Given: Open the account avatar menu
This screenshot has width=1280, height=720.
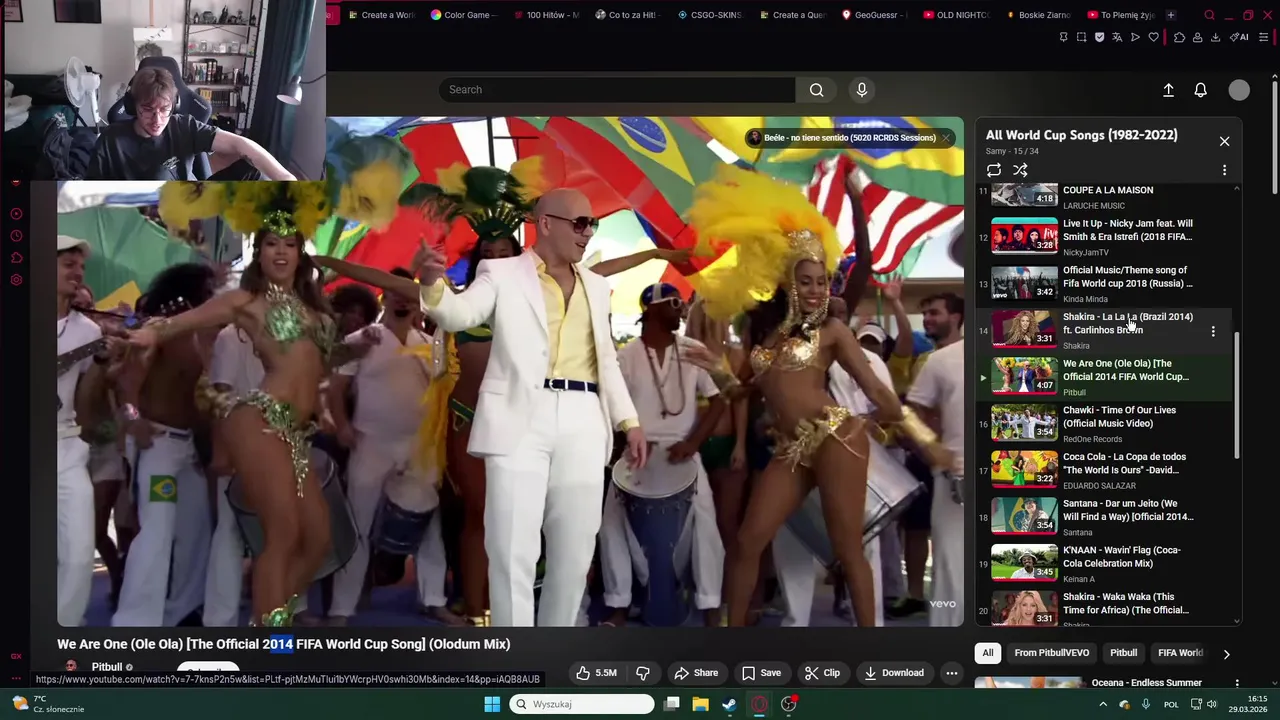Looking at the screenshot, I should pos(1239,90).
